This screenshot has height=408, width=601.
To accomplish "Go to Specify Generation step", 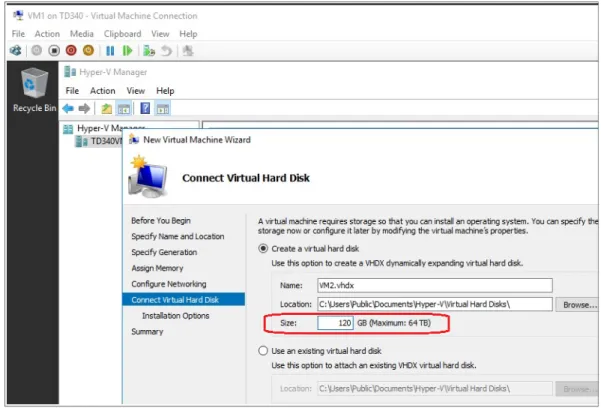I will coord(164,252).
